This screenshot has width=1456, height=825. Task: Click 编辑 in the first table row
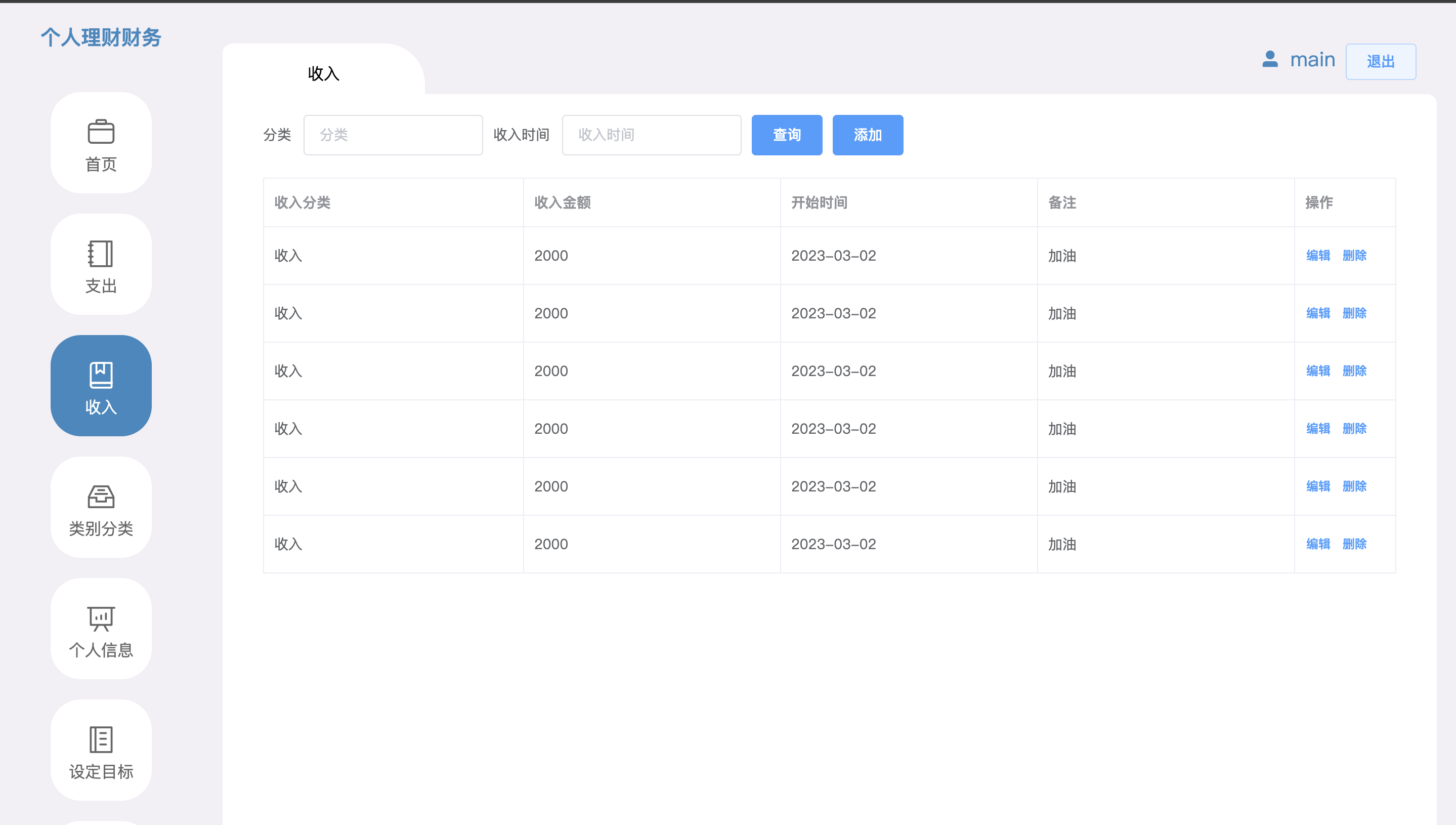1318,256
